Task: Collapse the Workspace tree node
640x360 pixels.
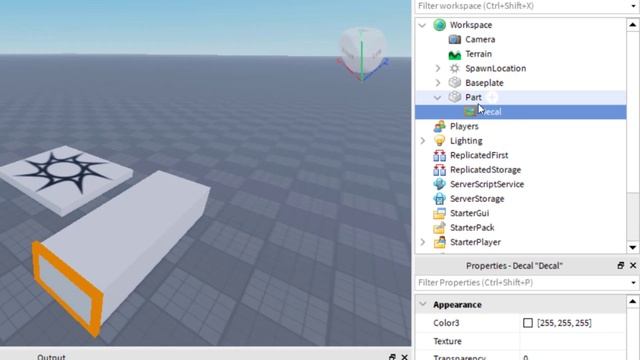Action: coord(423,25)
